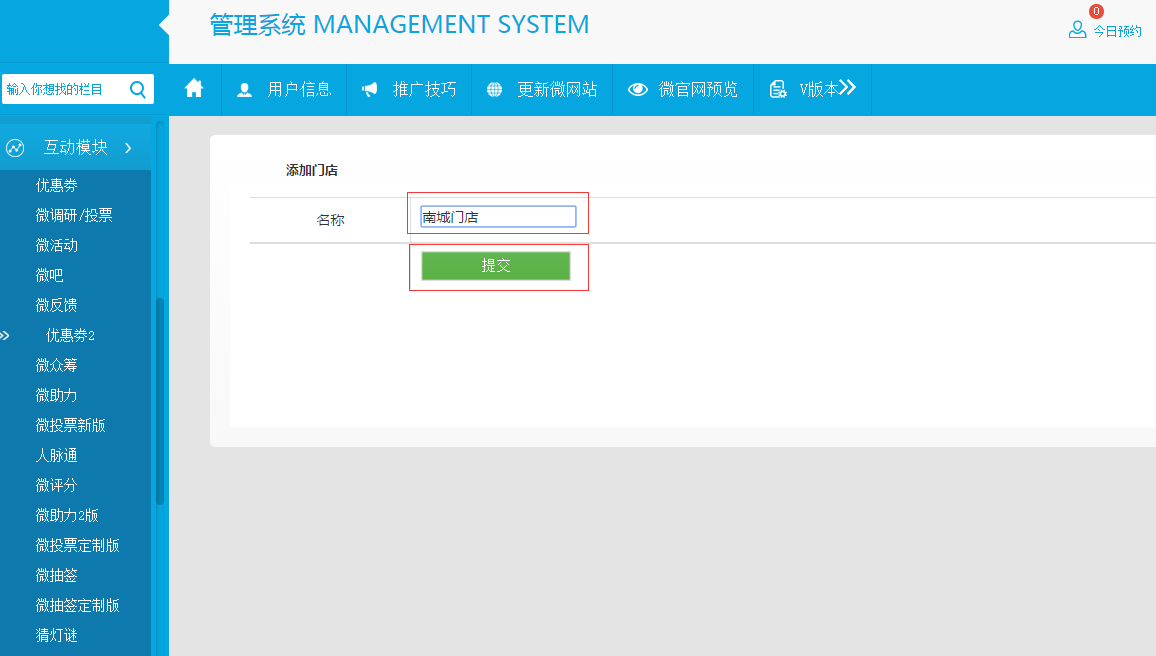Click the globe icon for 更新微网站
This screenshot has height=656, width=1156.
click(x=494, y=90)
